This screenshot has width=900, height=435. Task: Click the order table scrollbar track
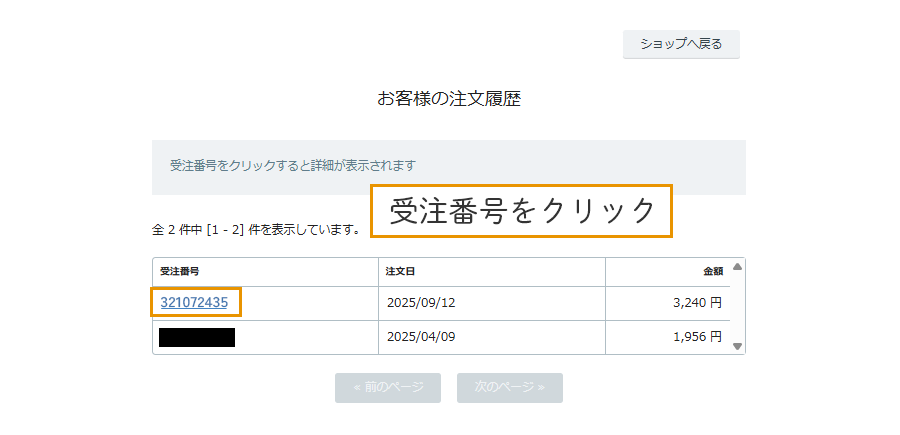pos(738,306)
